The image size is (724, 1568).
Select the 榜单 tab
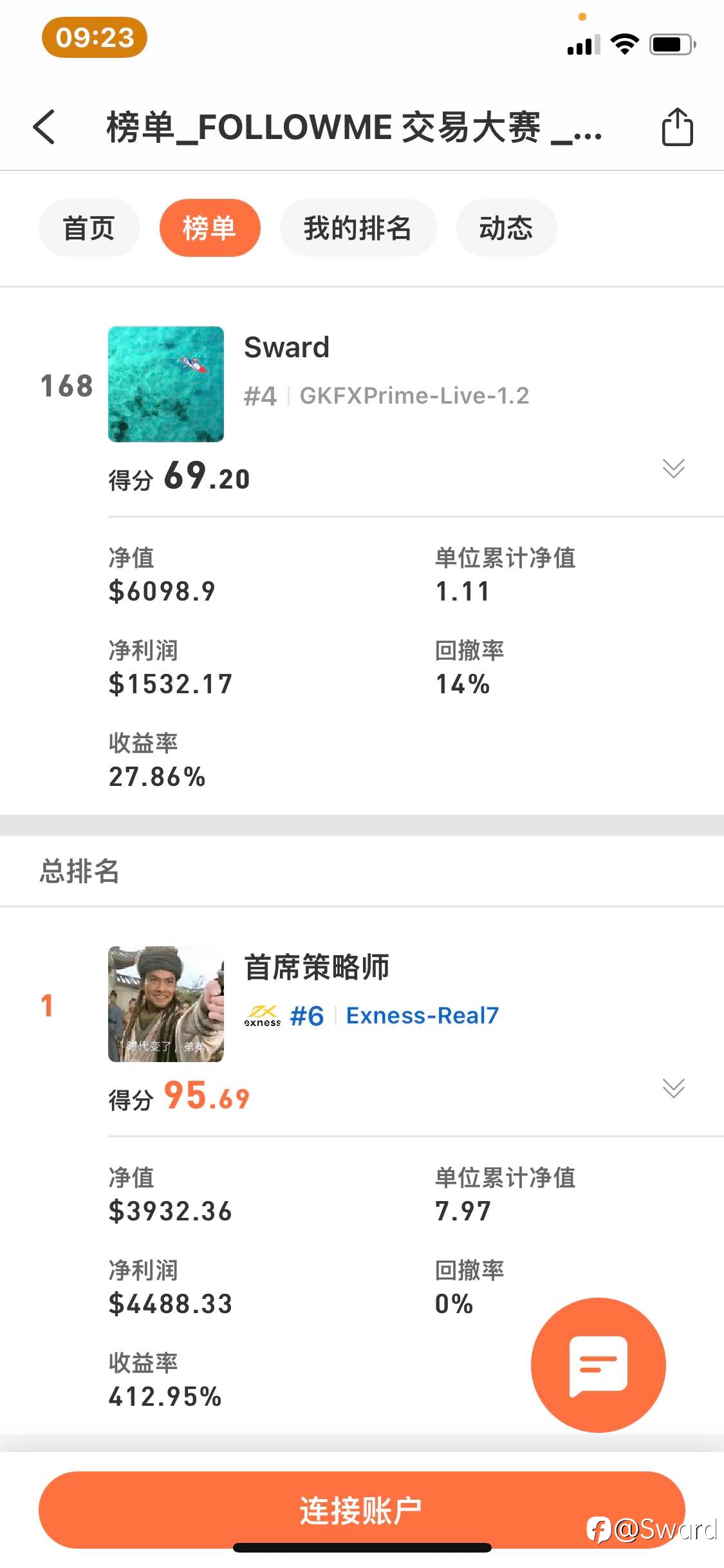point(210,228)
